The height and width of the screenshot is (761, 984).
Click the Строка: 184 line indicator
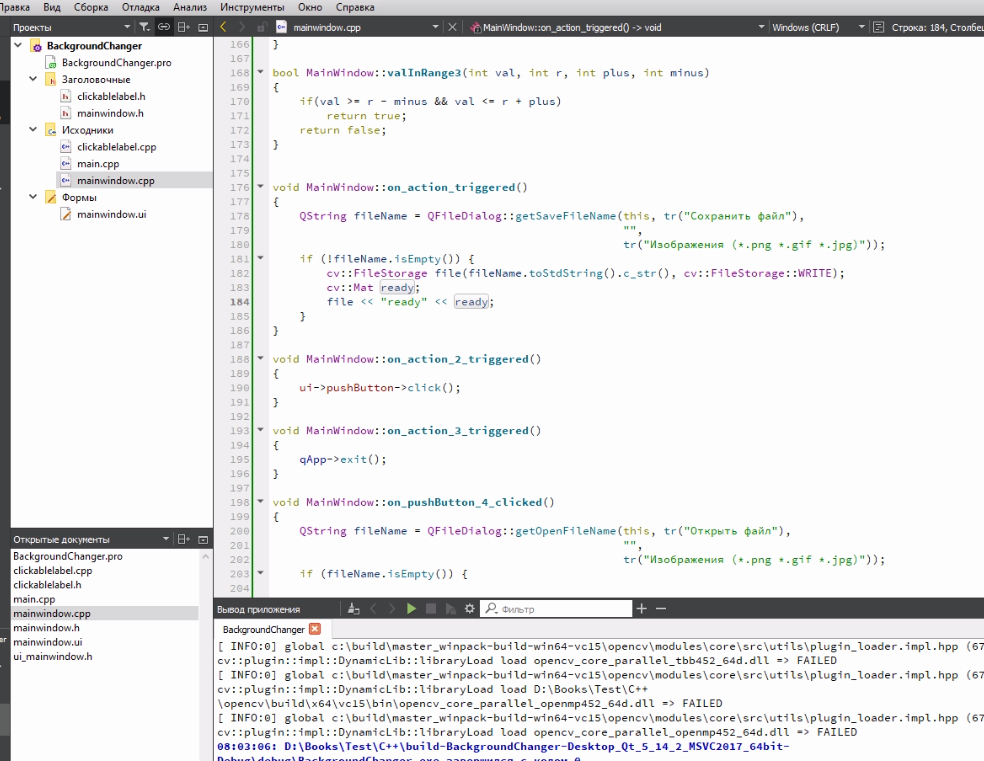[x=938, y=27]
